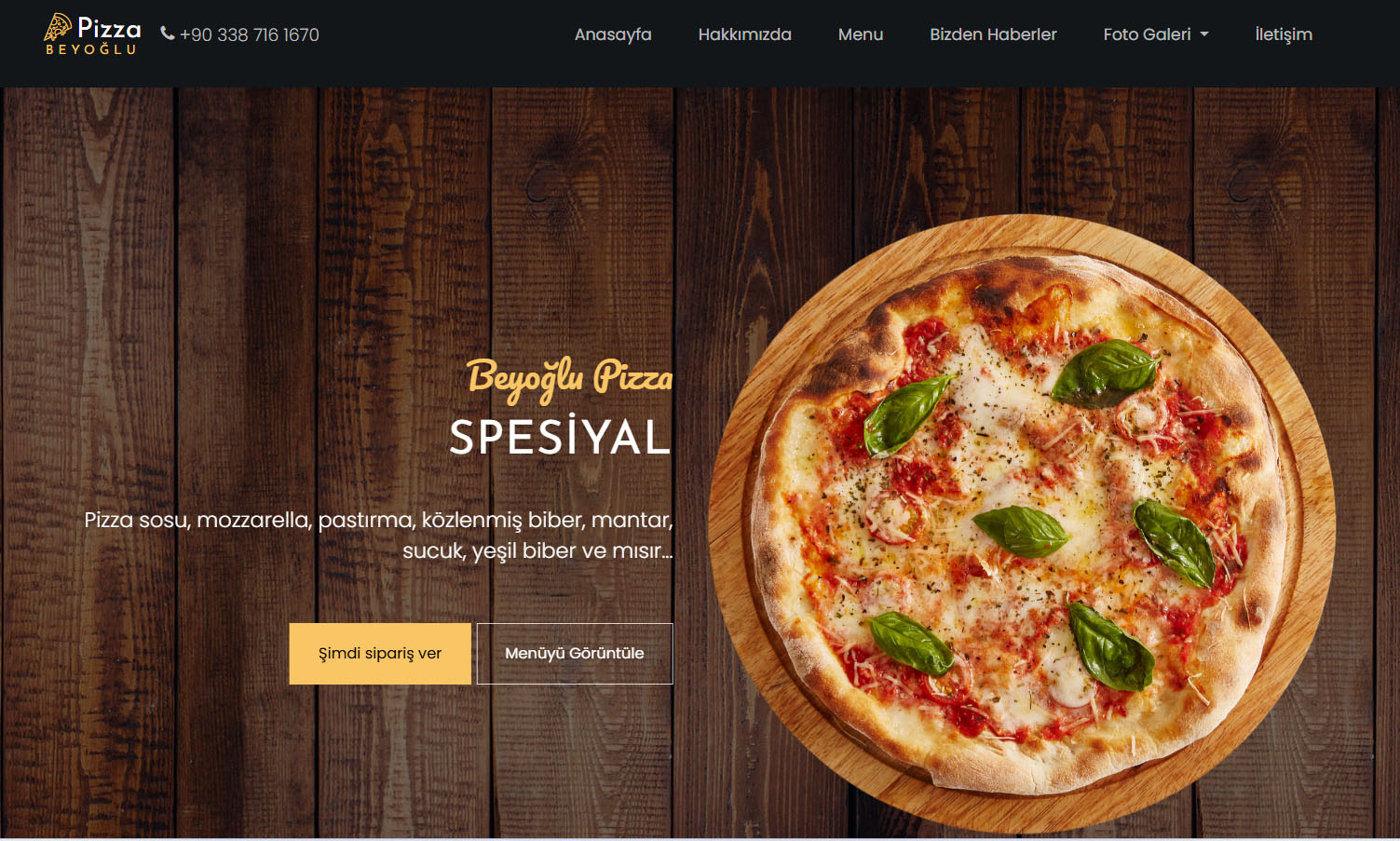Click a basil leaf on the pizza
This screenshot has height=841, width=1400.
click(1022, 531)
